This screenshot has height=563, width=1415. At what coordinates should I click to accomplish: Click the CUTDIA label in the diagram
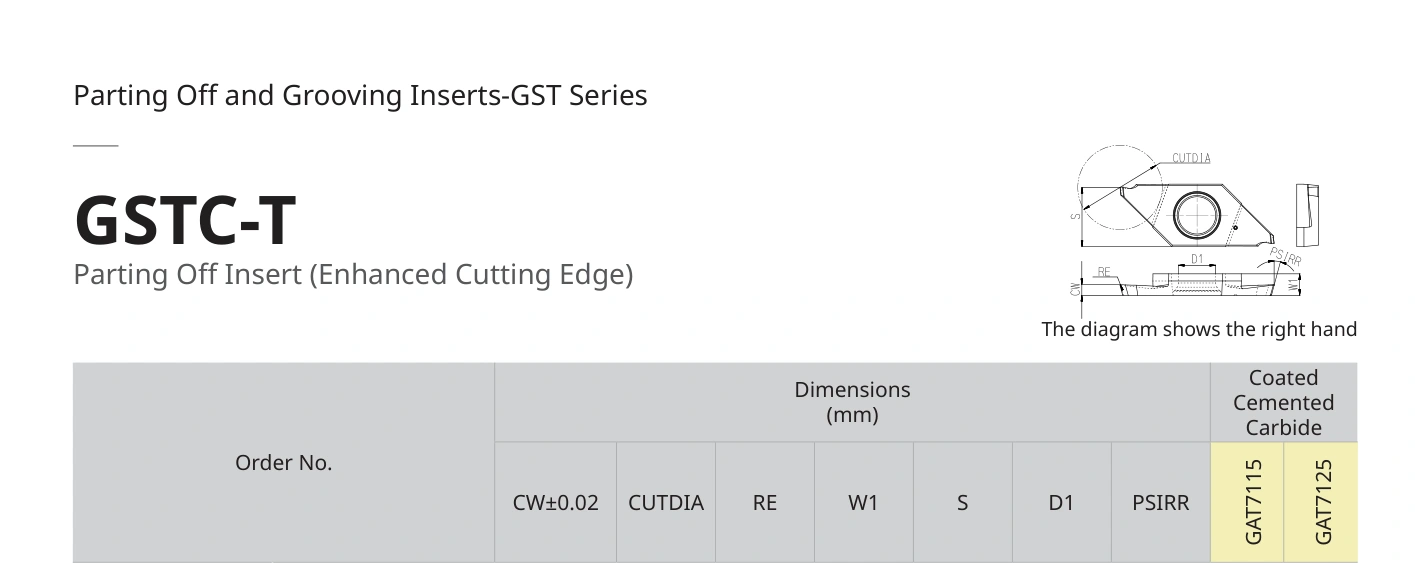(1192, 158)
